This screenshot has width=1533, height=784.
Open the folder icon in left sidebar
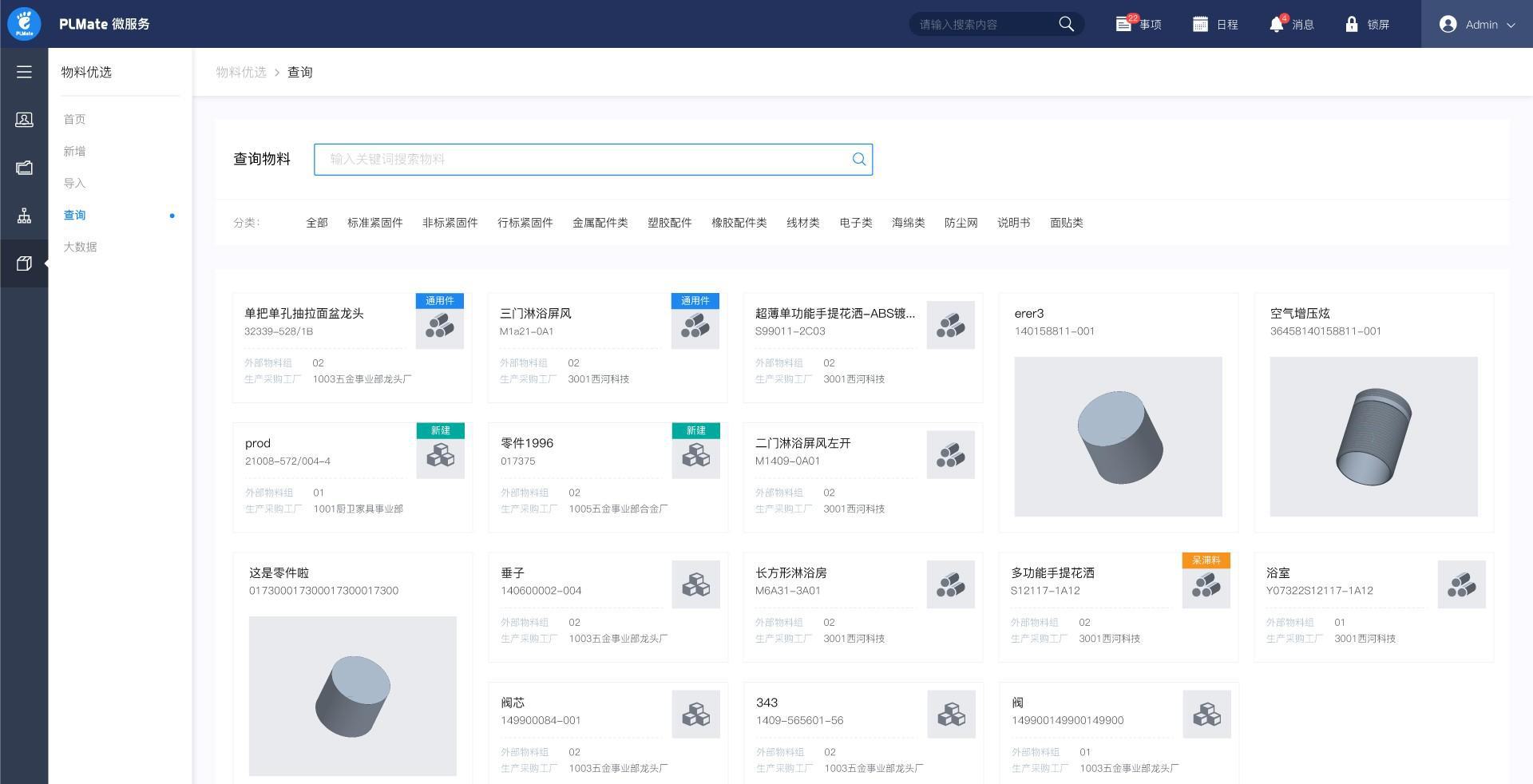[x=24, y=168]
